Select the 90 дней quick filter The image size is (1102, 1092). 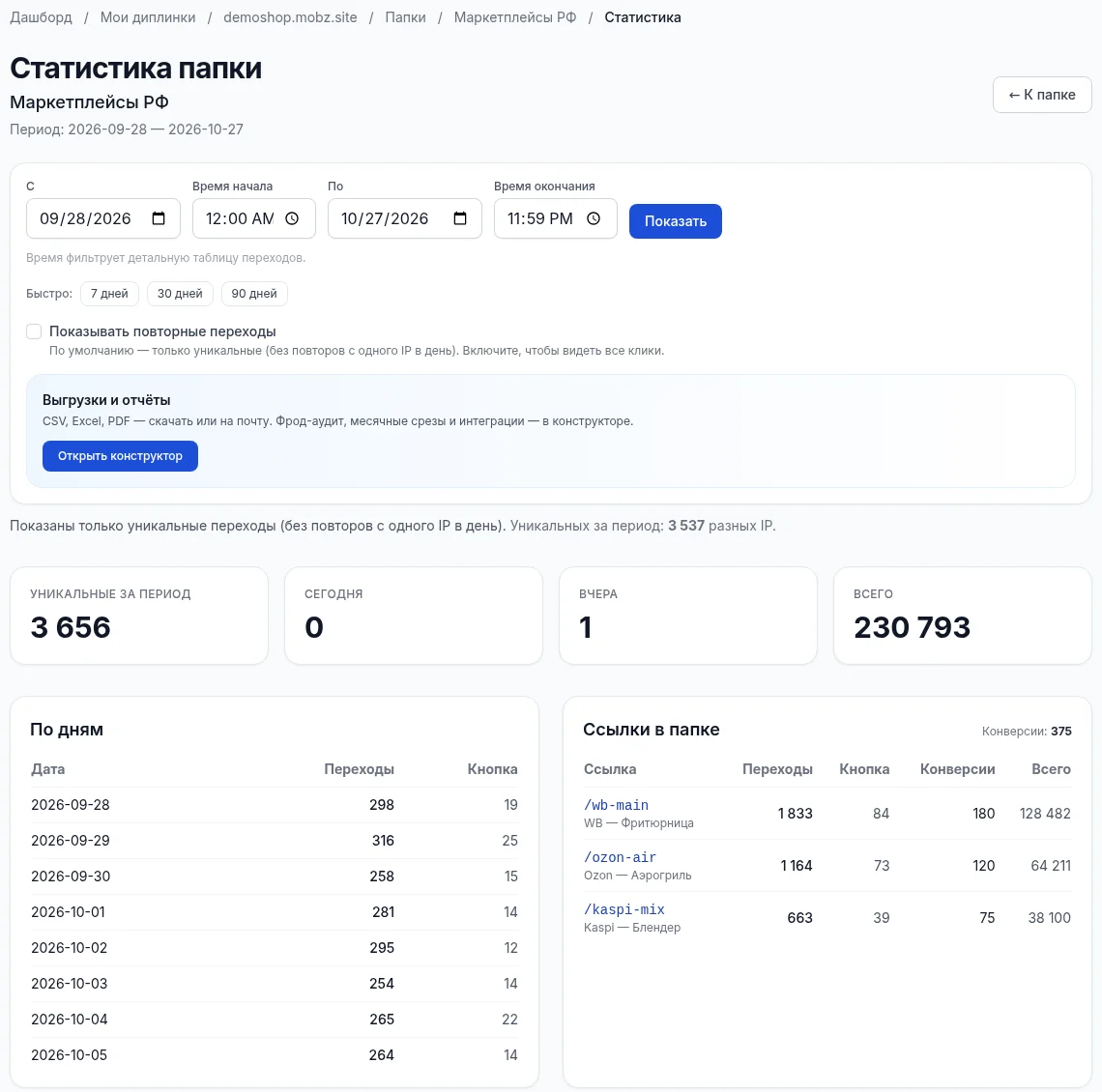pyautogui.click(x=254, y=294)
